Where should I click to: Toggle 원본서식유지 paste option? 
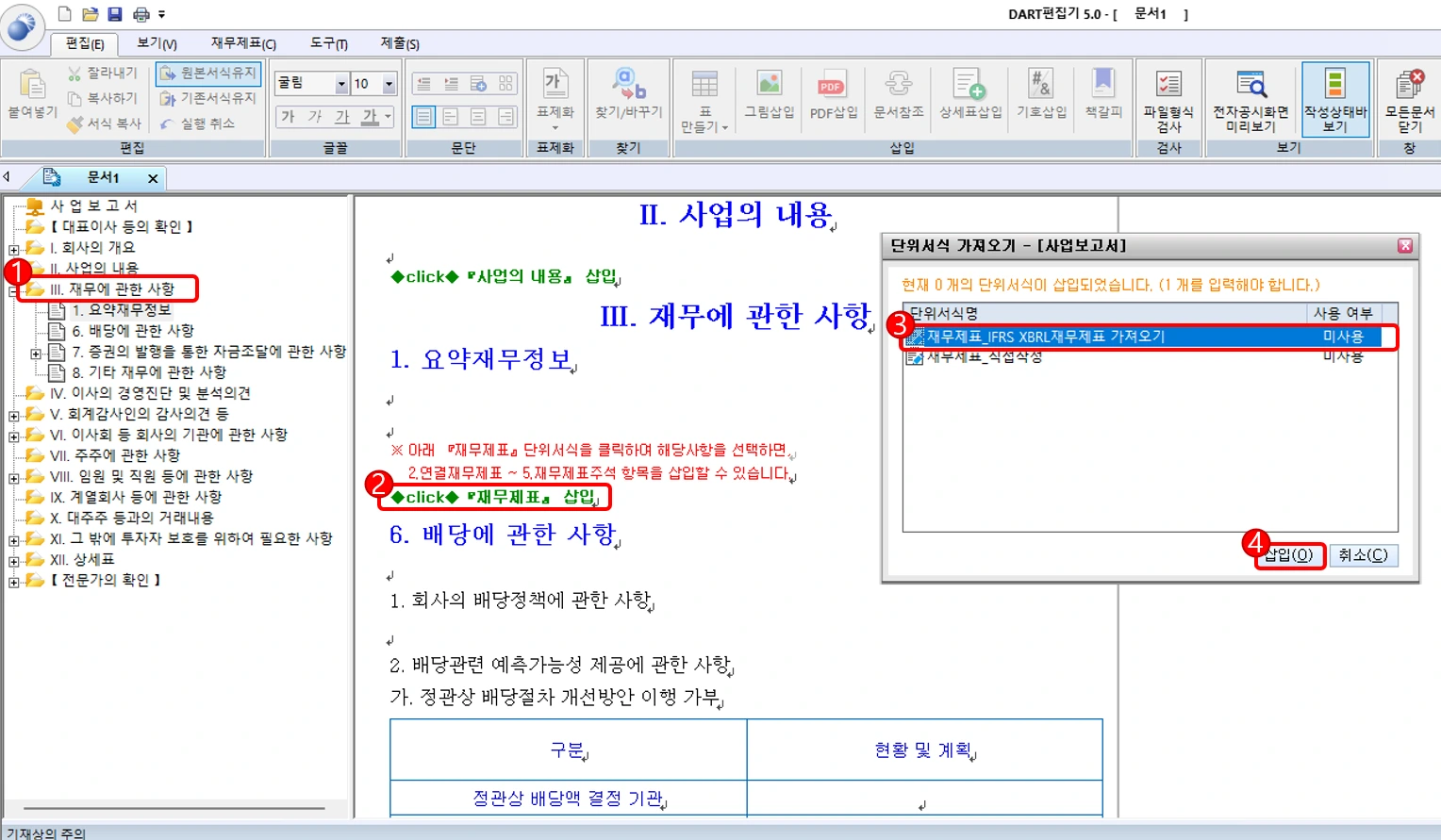point(207,73)
